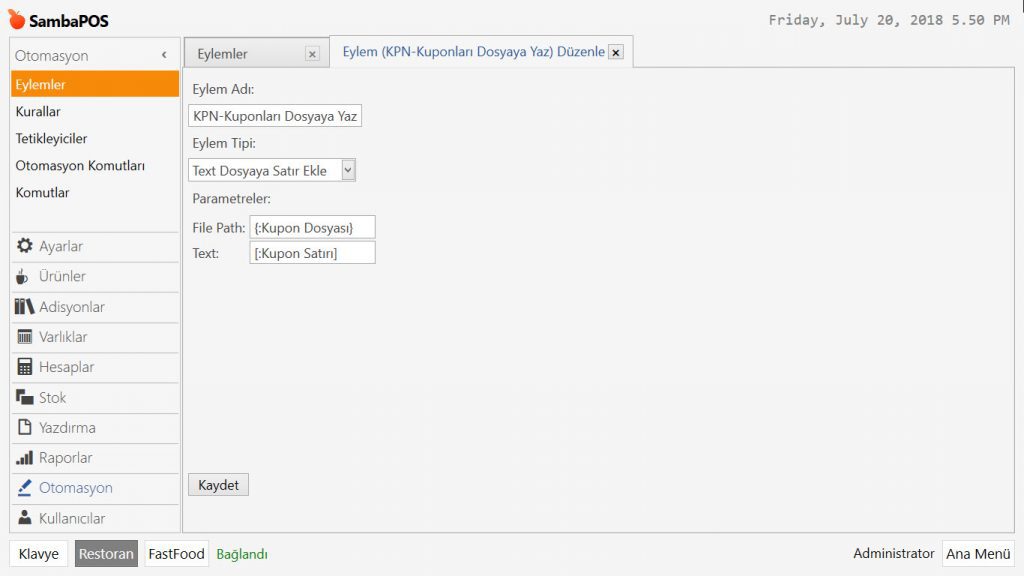Open Raporlar via the bar chart icon
This screenshot has height=576, width=1024.
(25, 458)
